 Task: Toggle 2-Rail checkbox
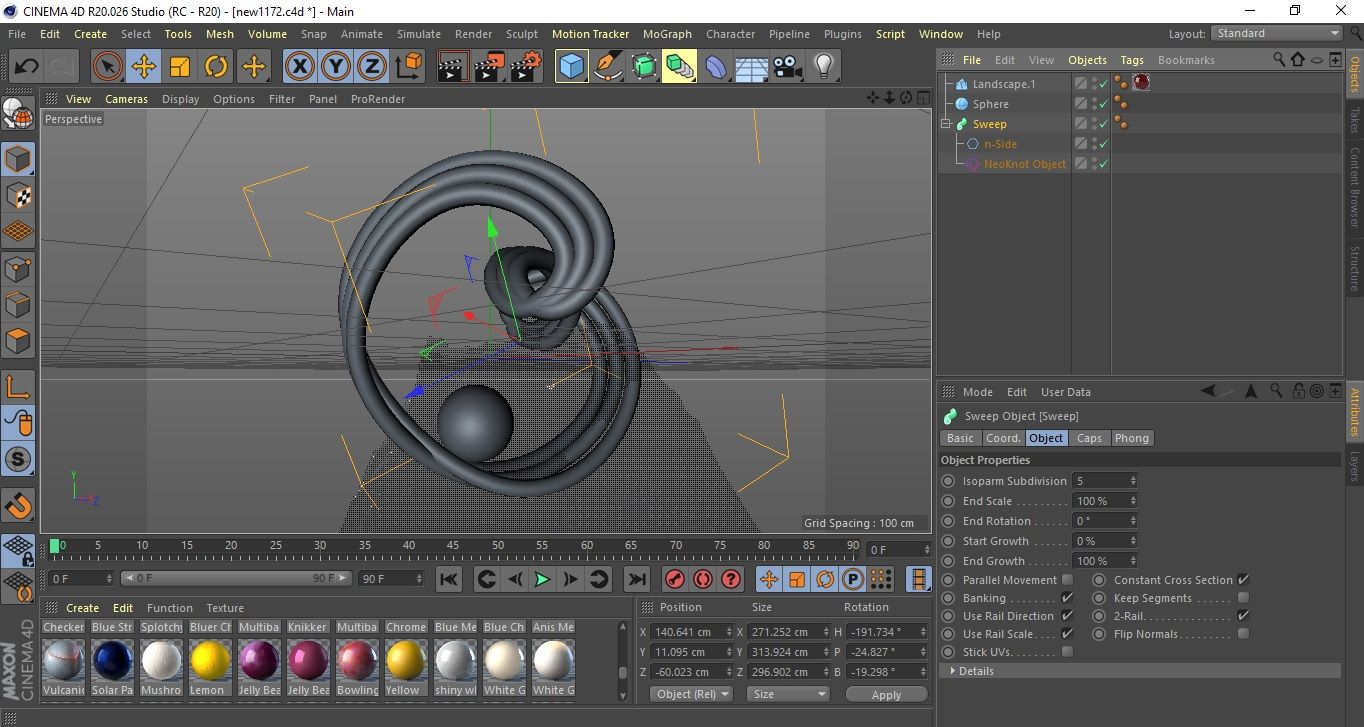click(1244, 616)
